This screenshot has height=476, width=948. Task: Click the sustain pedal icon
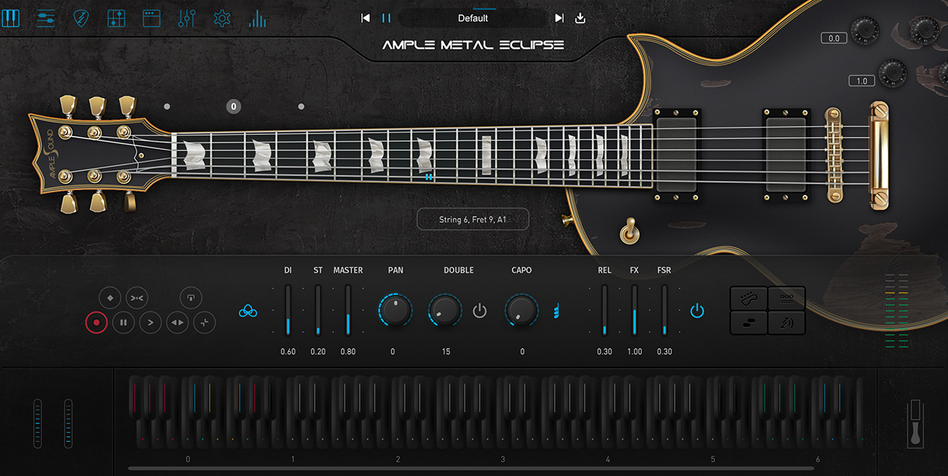[915, 424]
